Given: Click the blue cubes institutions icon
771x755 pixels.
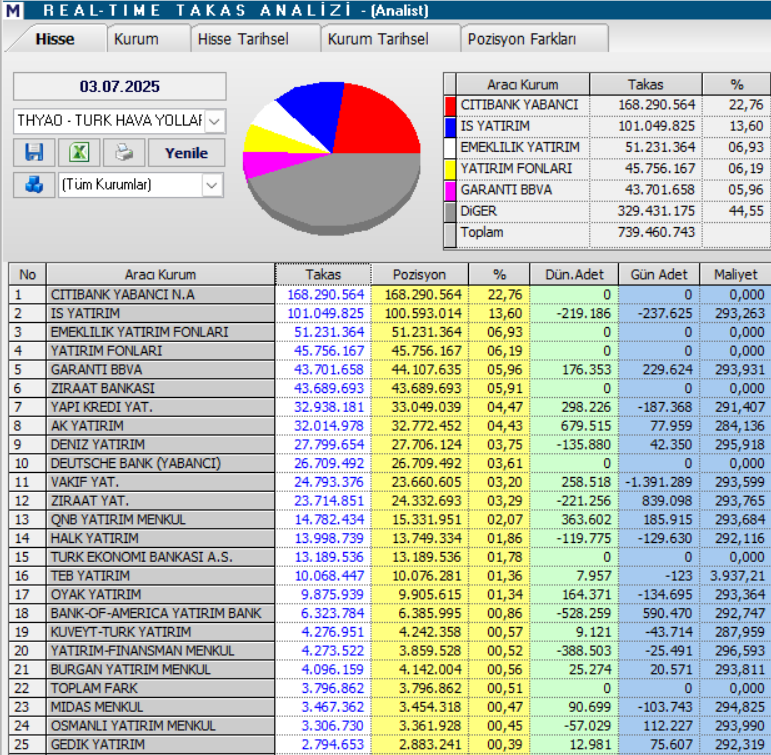Looking at the screenshot, I should coord(34,185).
